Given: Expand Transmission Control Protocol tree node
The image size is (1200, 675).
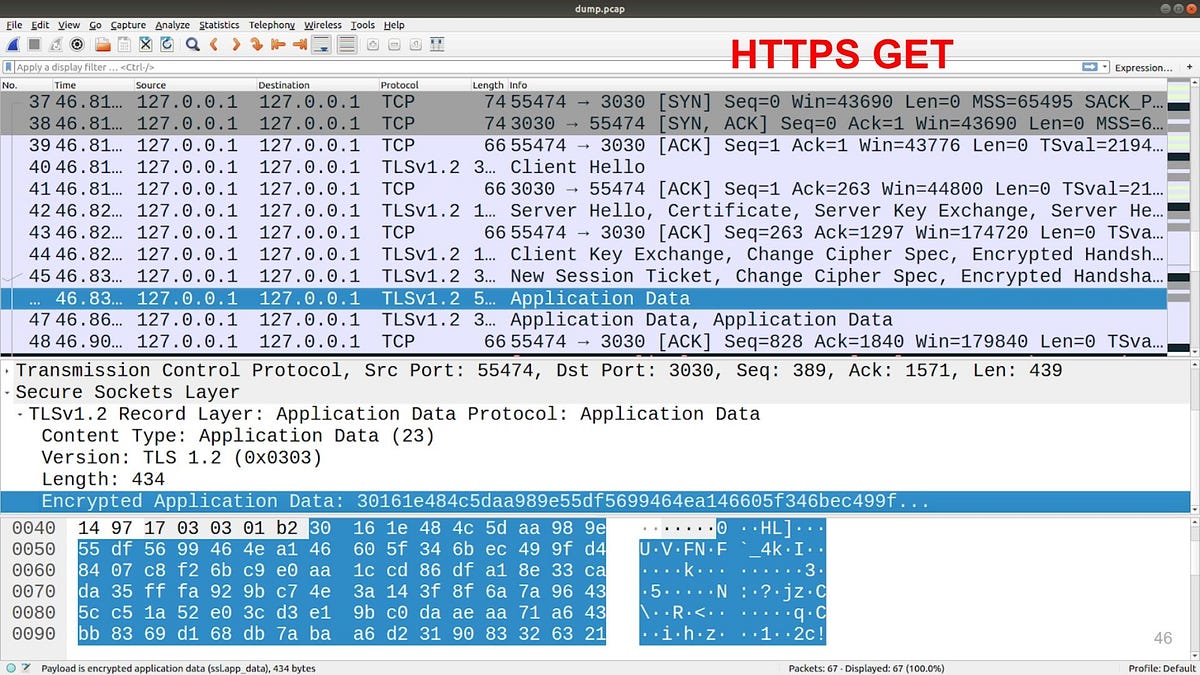Looking at the screenshot, I should click(6, 371).
